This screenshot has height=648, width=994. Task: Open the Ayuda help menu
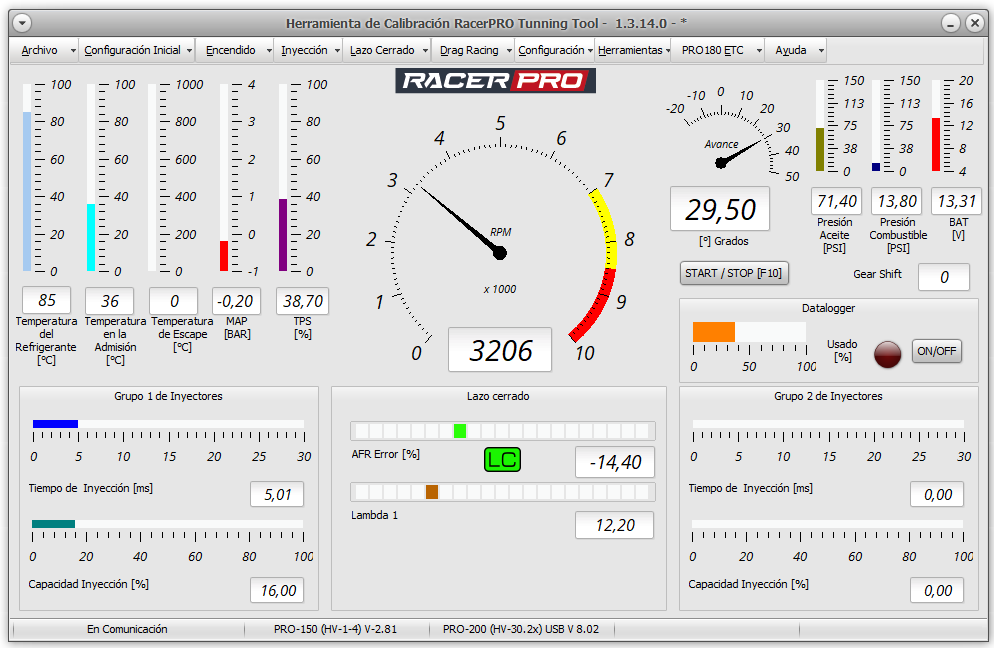coord(791,50)
